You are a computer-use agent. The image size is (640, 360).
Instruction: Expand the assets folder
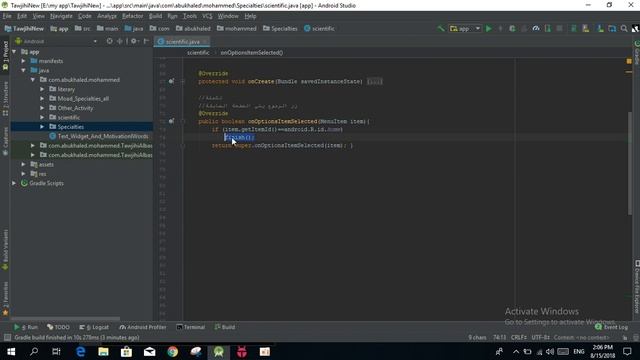24,164
